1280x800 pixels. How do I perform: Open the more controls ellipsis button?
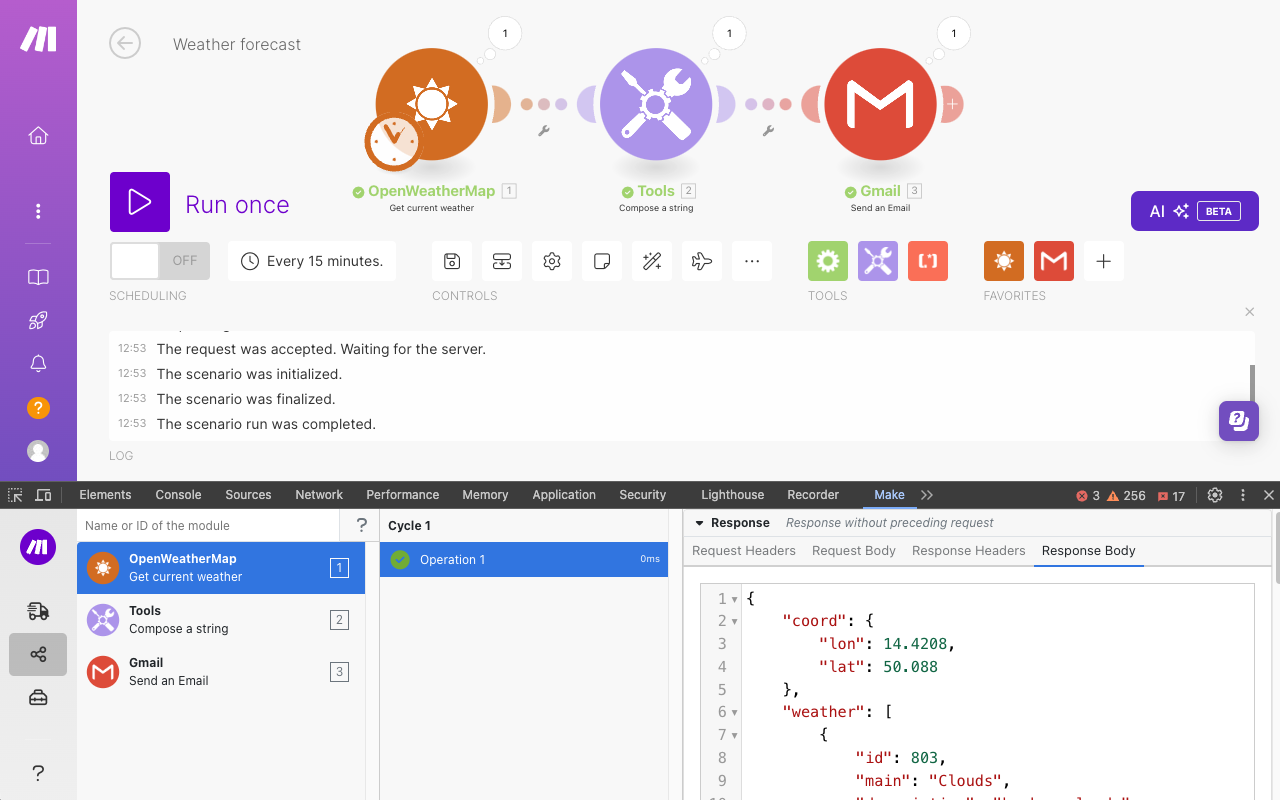pos(752,261)
